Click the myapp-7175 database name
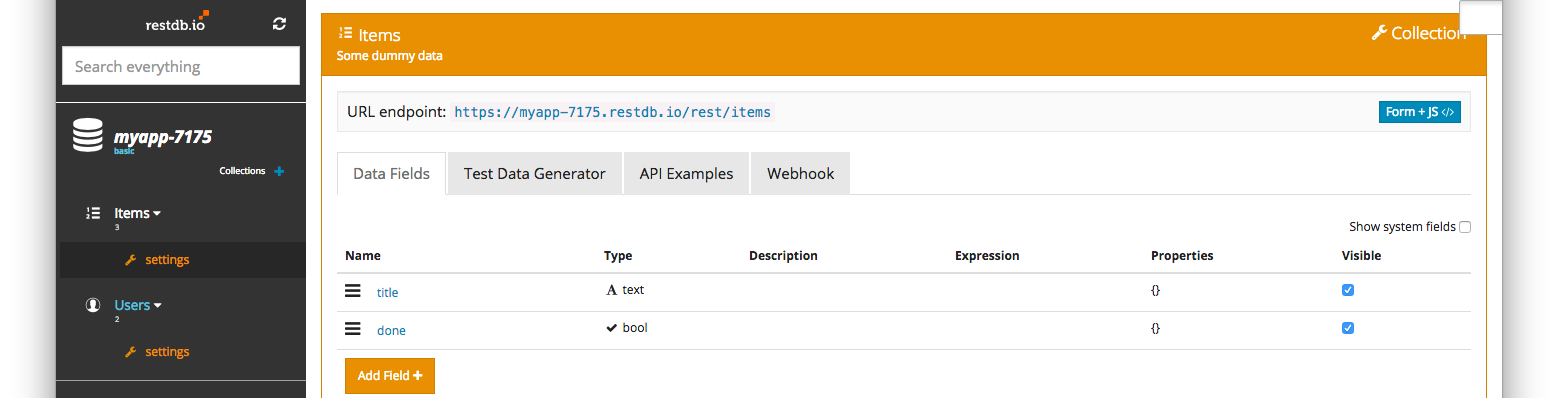The image size is (1558, 398). [162, 137]
